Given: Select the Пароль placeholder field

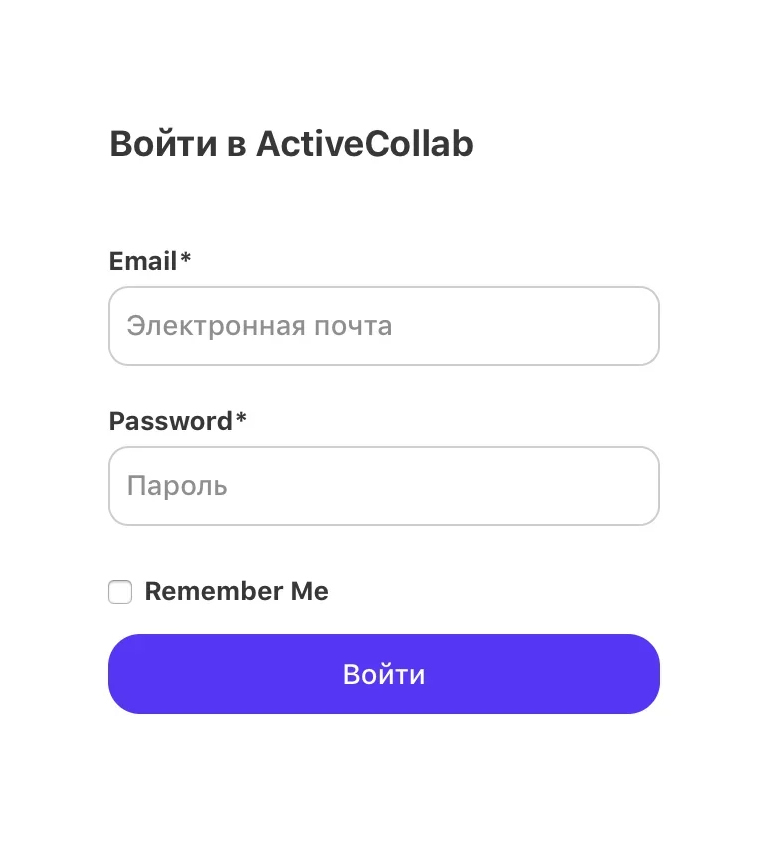Looking at the screenshot, I should (x=383, y=486).
